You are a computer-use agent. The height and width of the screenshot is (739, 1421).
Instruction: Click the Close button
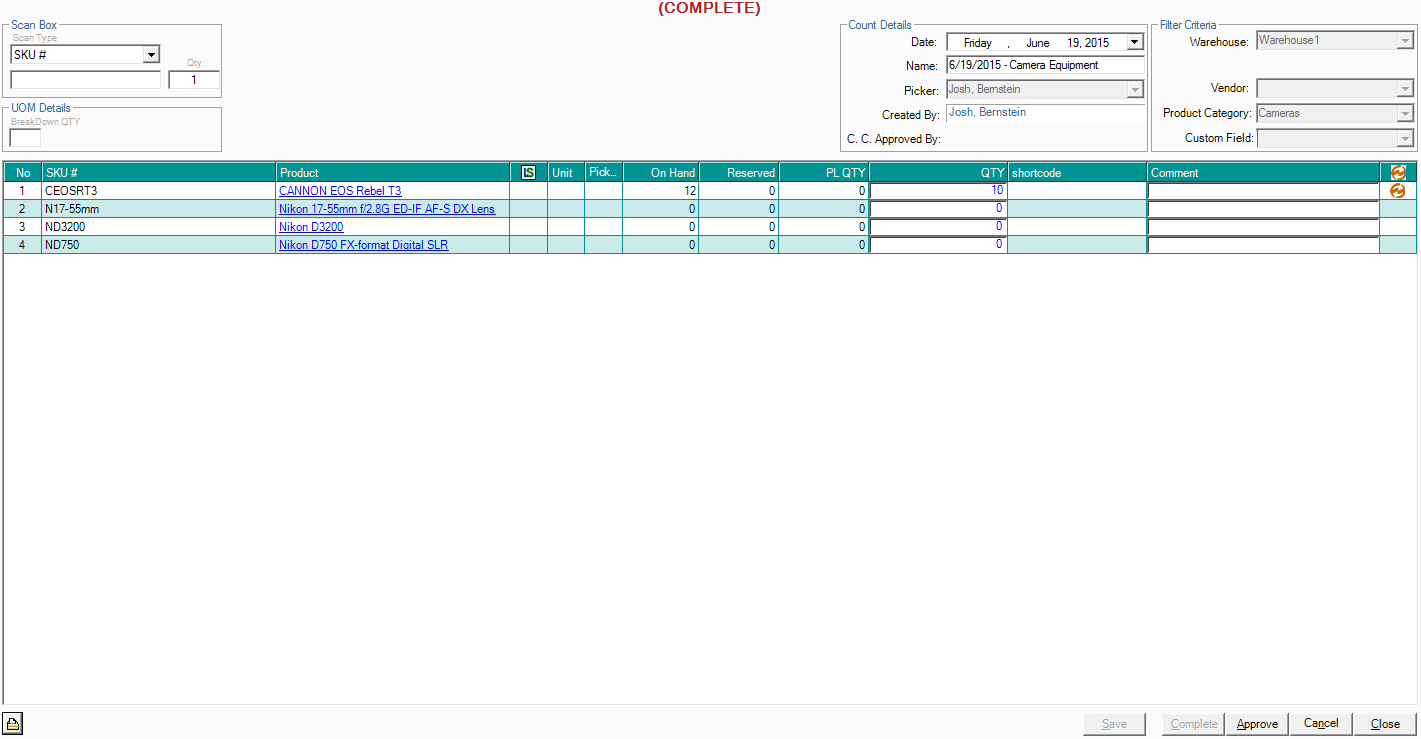1385,724
